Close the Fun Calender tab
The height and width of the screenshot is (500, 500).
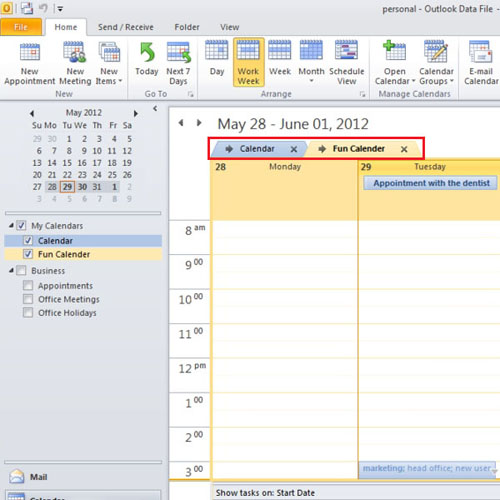click(404, 149)
